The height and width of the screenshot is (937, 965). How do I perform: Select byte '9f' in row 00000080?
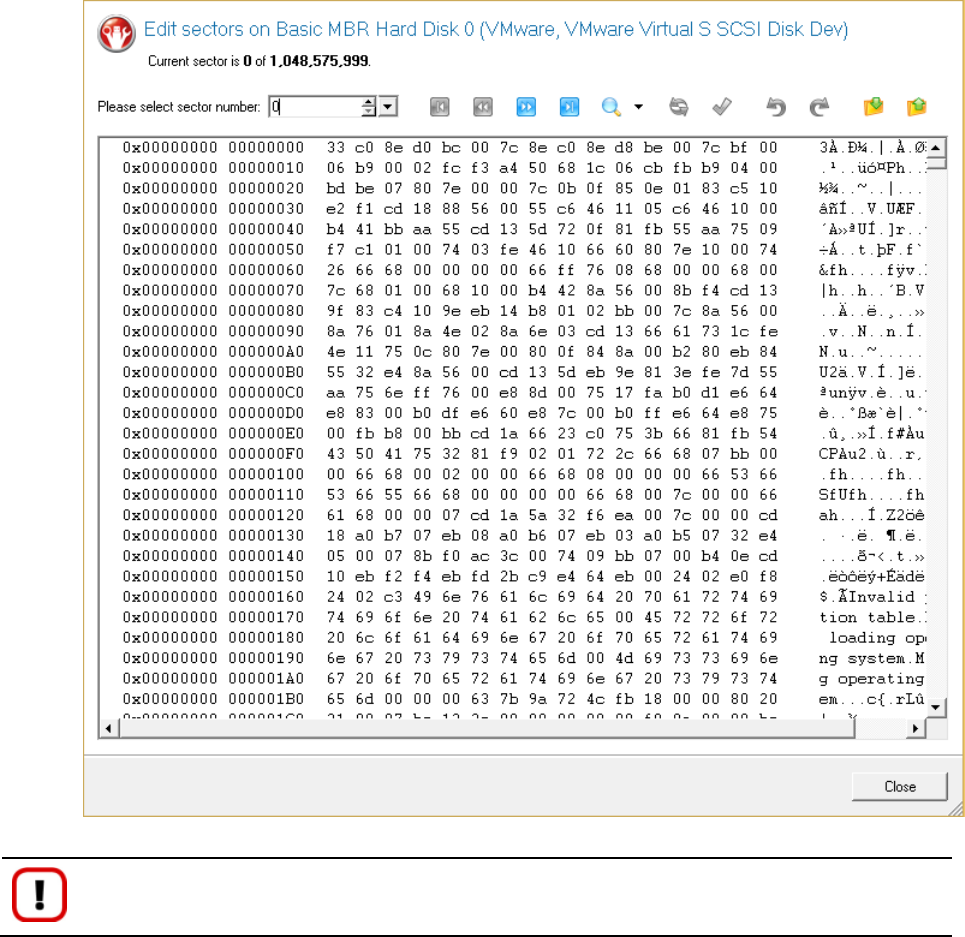point(335,311)
